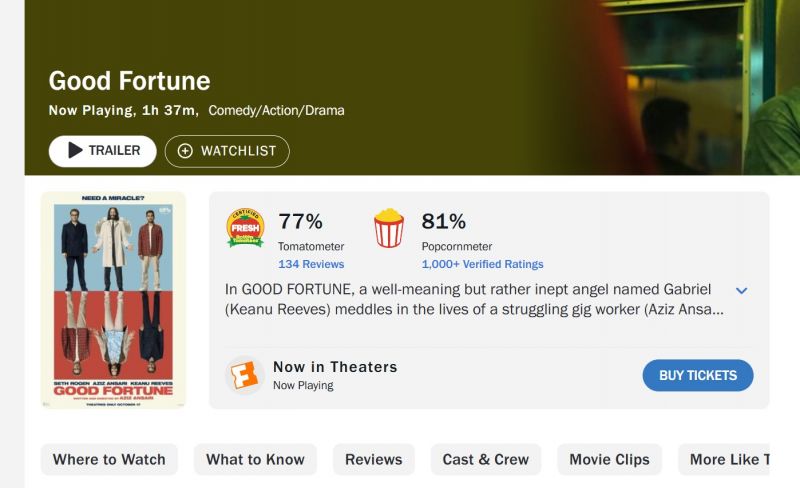
Task: Click the play triangle in the Trailer button
Action: click(75, 151)
